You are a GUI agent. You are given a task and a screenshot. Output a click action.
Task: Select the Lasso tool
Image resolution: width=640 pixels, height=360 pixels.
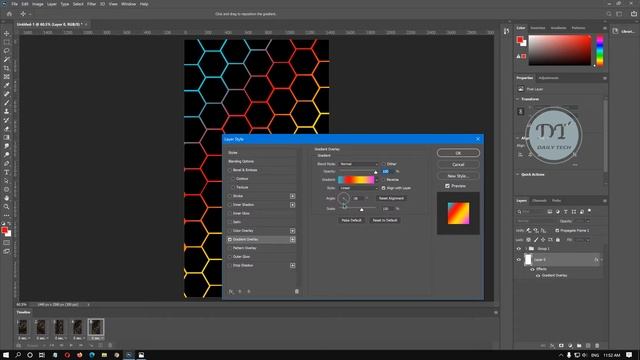point(7,51)
